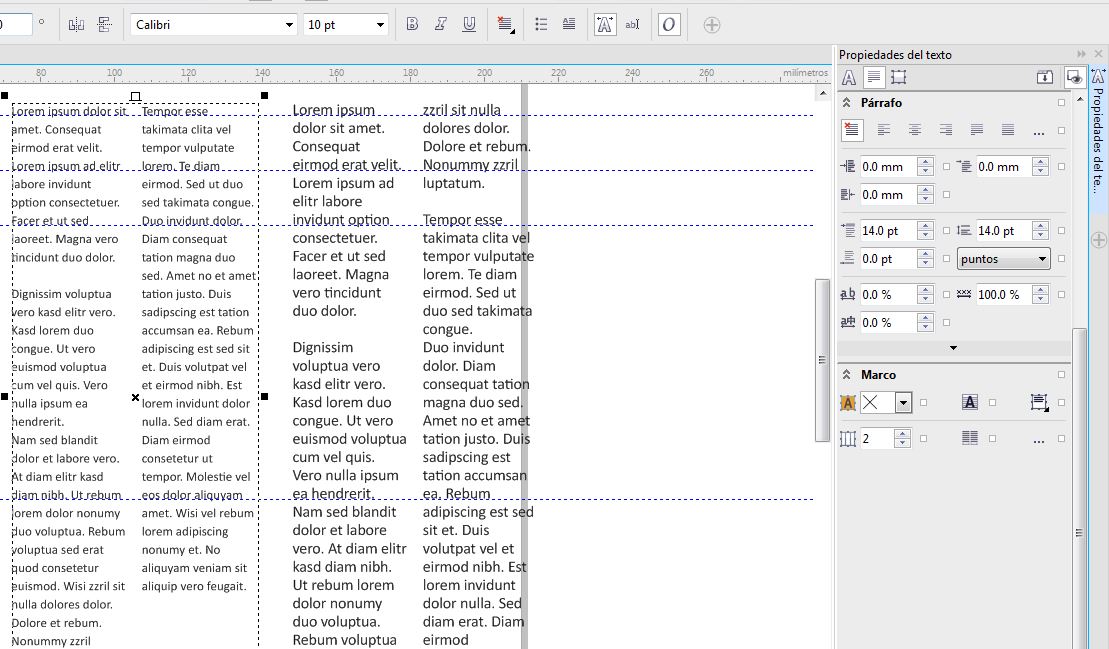
Task: Open the 10 pt font size dropdown
Action: (x=380, y=25)
